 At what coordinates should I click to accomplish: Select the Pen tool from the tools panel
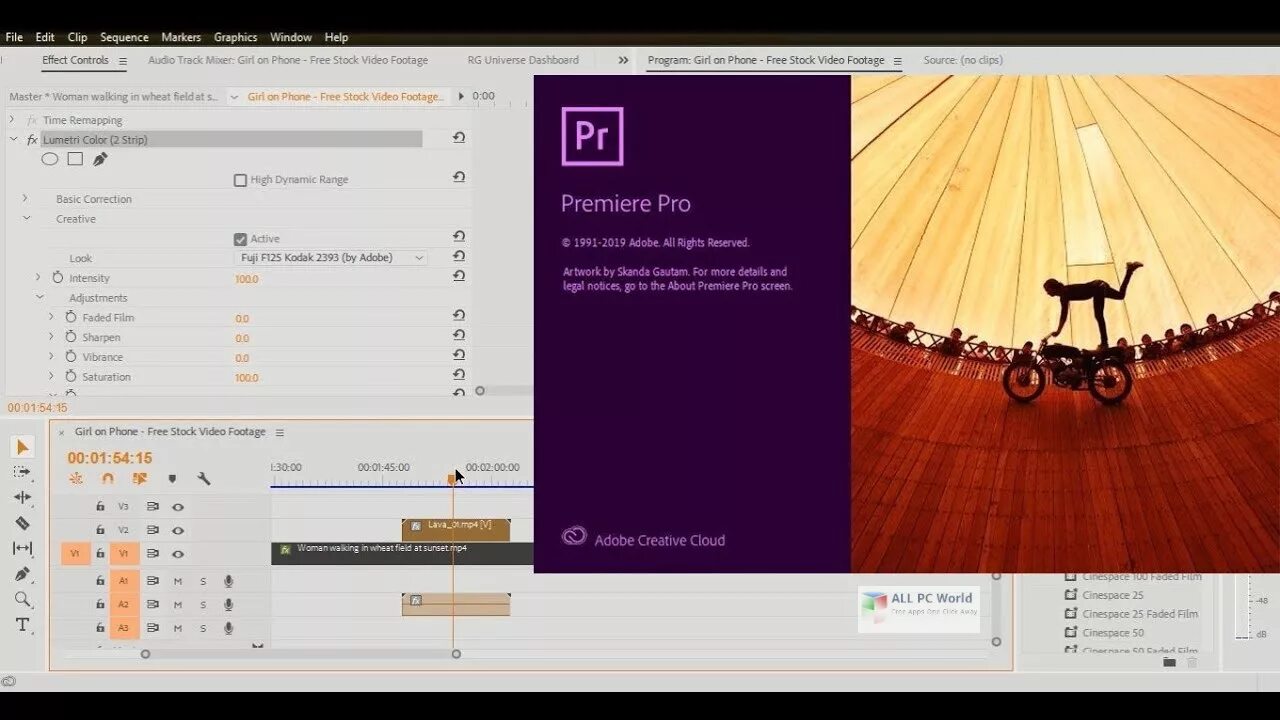22,575
